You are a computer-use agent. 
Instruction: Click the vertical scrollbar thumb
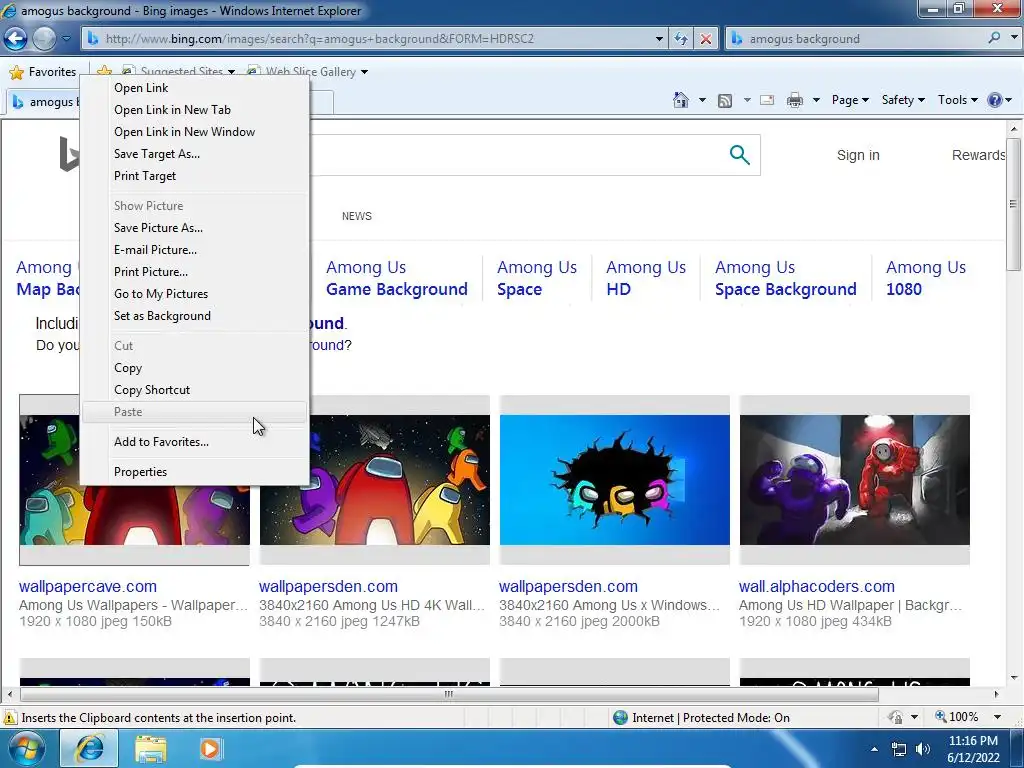[1013, 204]
